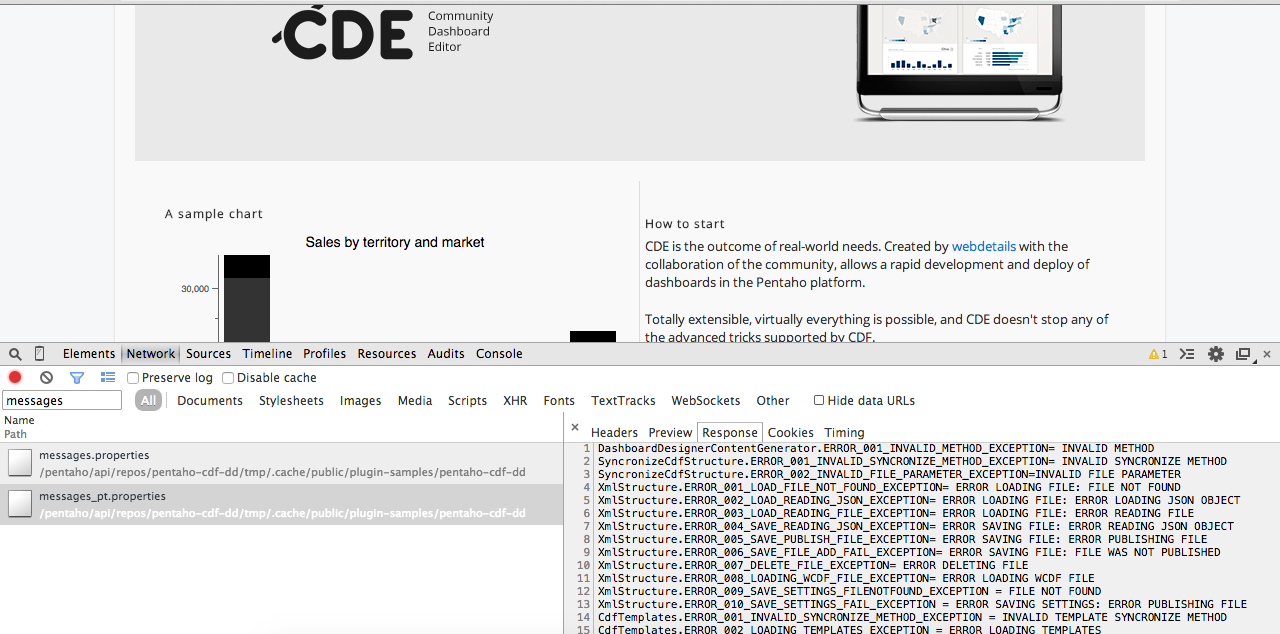Switch to the Console panel
Viewport: 1280px width, 634px height.
click(x=499, y=354)
